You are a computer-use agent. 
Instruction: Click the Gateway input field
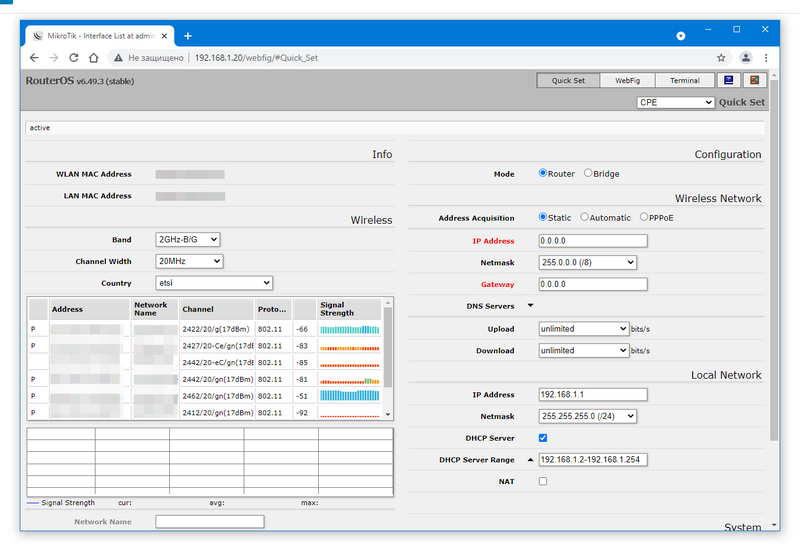(593, 284)
